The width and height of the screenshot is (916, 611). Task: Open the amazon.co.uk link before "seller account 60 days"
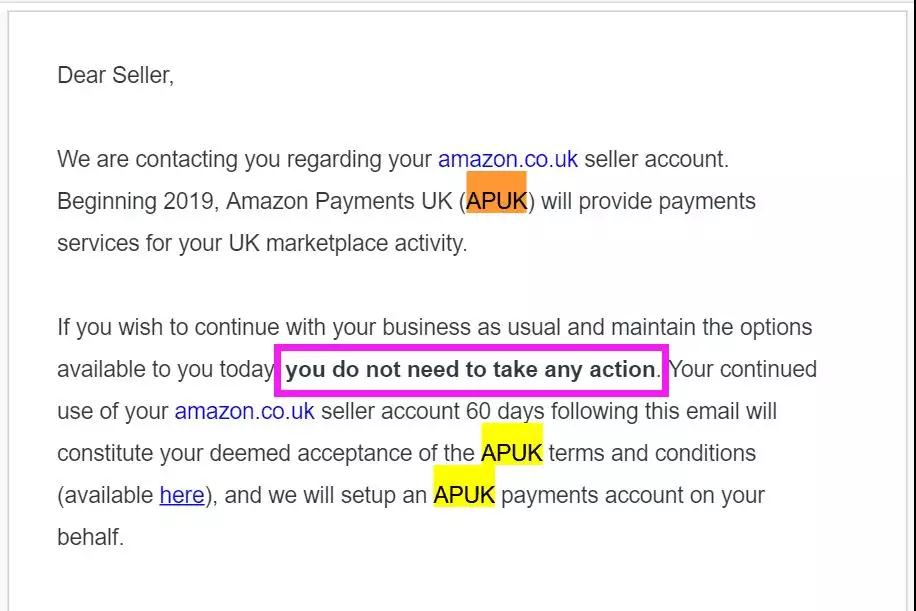(x=244, y=411)
